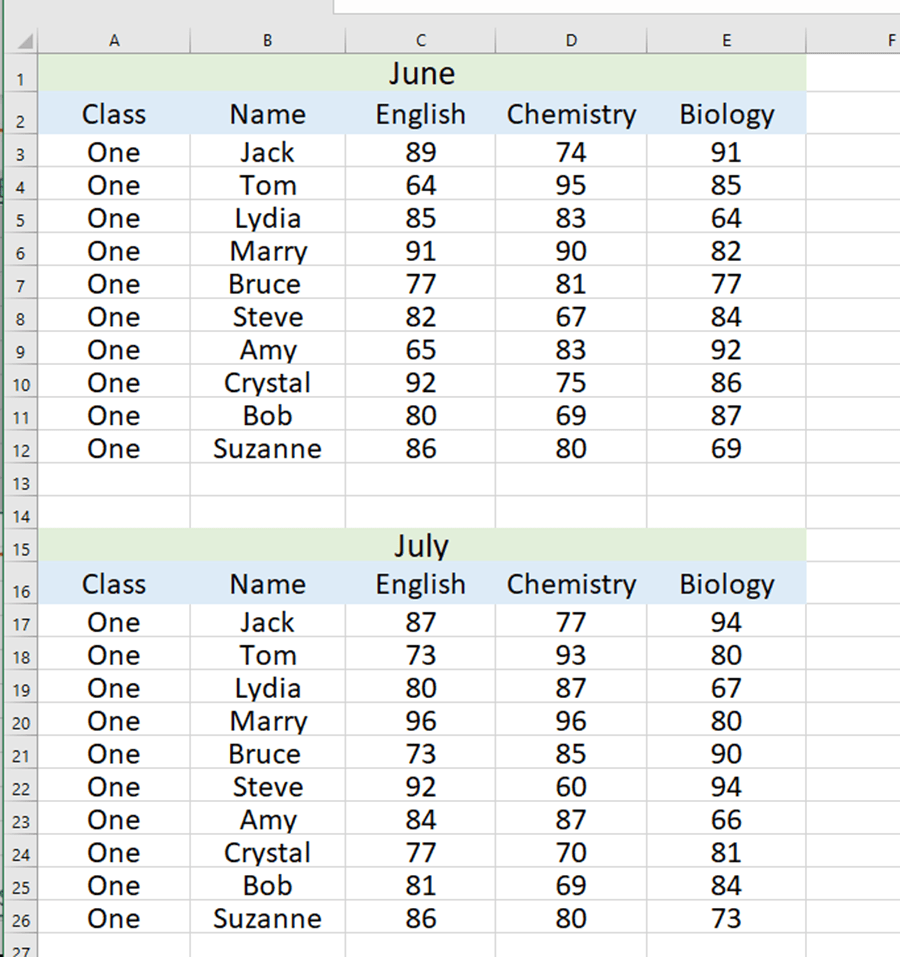
Task: Click the June title cell
Action: pyautogui.click(x=420, y=73)
